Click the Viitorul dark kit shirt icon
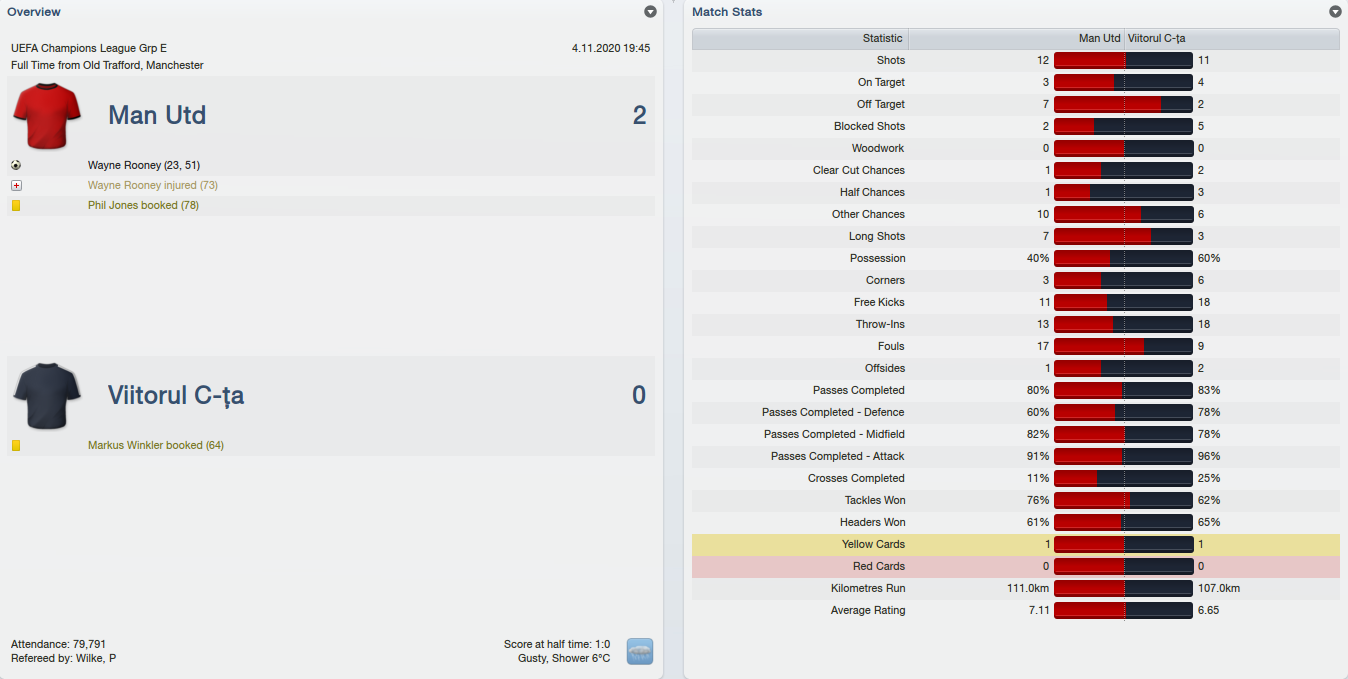Image resolution: width=1348 pixels, height=679 pixels. click(47, 396)
